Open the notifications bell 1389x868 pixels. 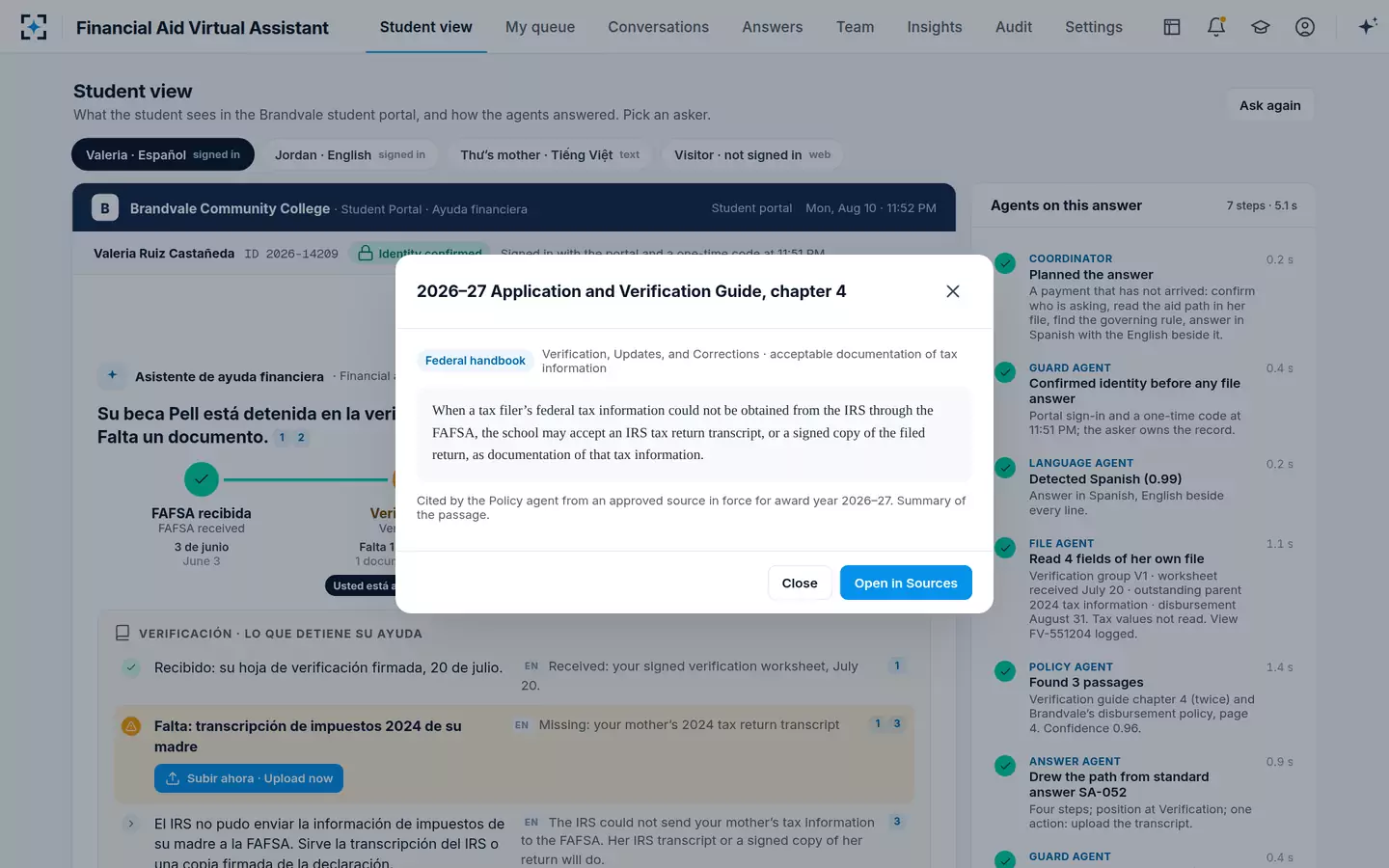click(x=1216, y=27)
